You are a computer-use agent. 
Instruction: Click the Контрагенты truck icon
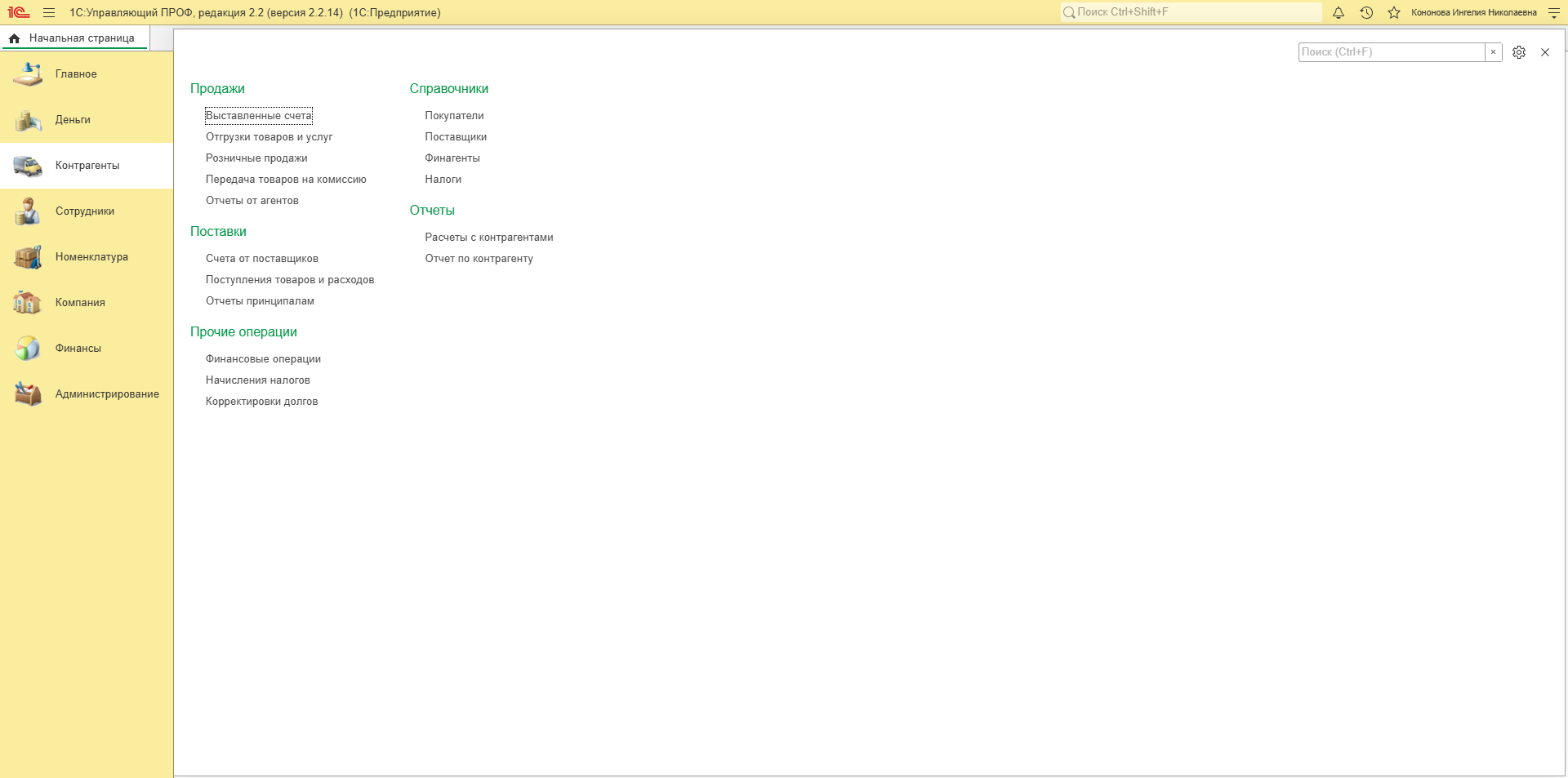(28, 166)
